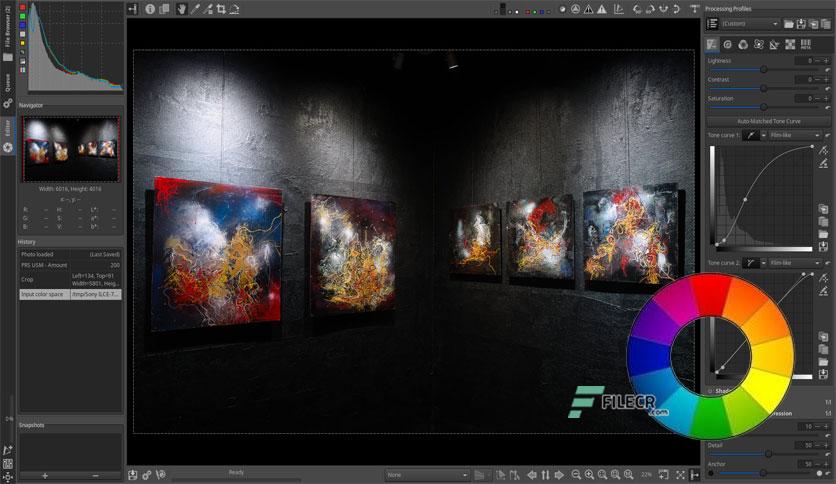
Task: Adjust the Contrast slider
Action: click(x=763, y=88)
